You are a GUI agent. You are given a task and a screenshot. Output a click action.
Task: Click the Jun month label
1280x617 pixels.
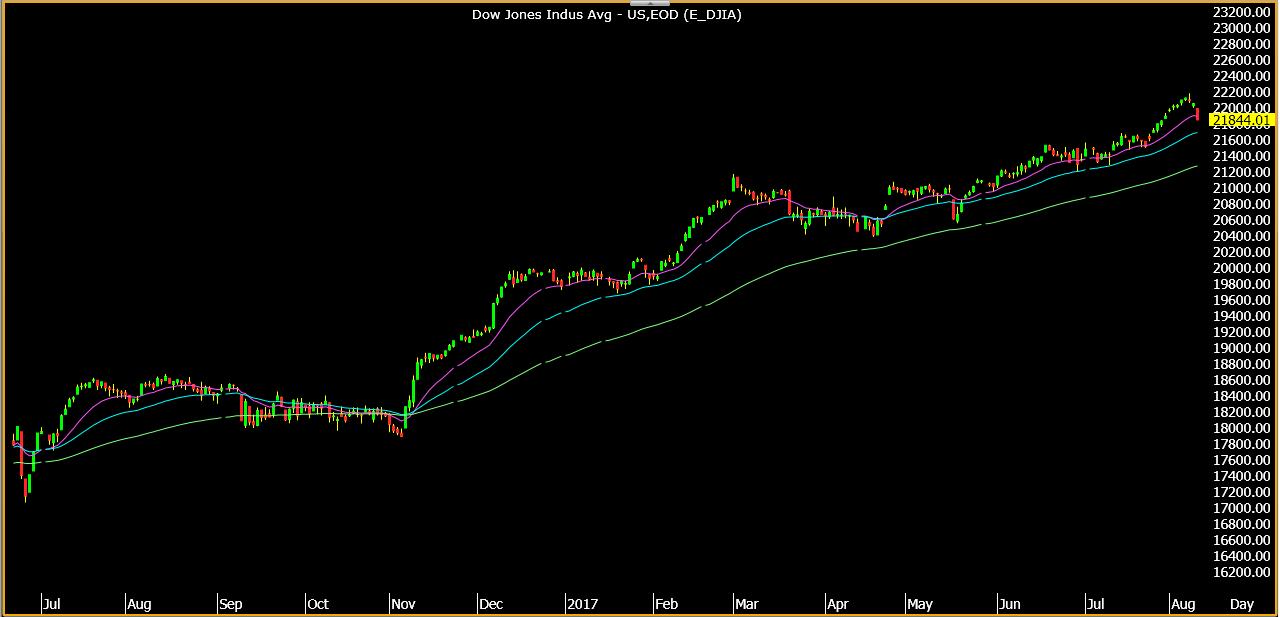point(1010,604)
